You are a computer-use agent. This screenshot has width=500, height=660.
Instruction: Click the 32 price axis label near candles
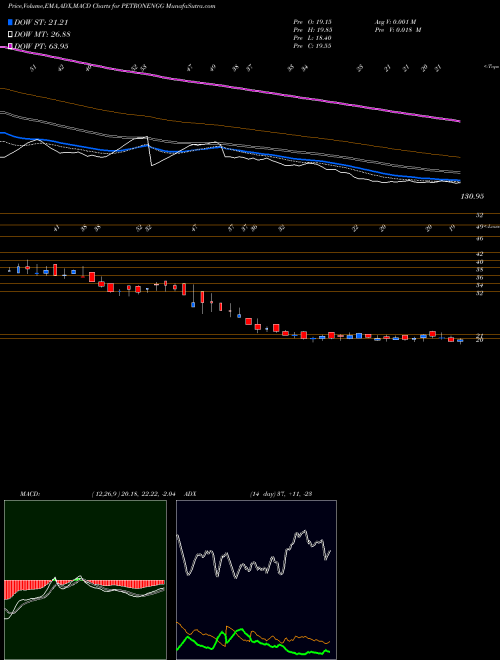click(479, 293)
